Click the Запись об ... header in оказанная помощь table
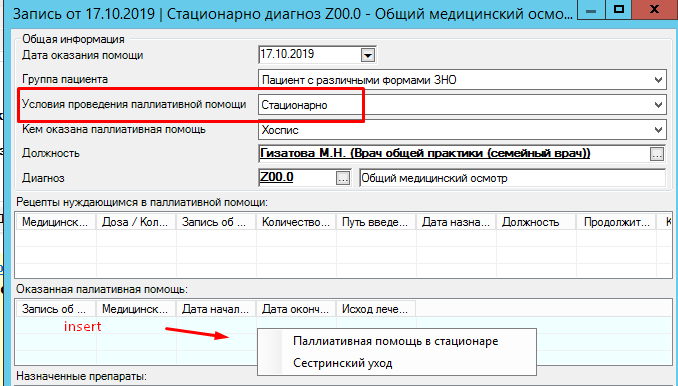678x386 pixels. [x=56, y=309]
